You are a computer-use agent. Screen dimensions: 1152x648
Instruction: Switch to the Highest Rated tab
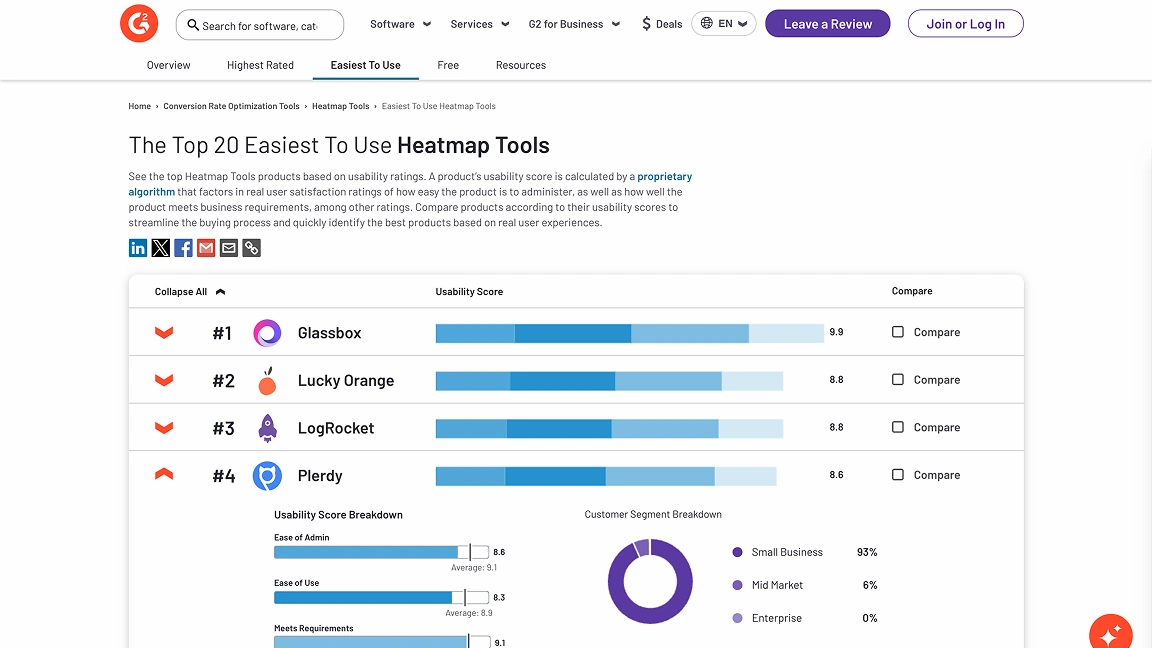click(x=260, y=65)
